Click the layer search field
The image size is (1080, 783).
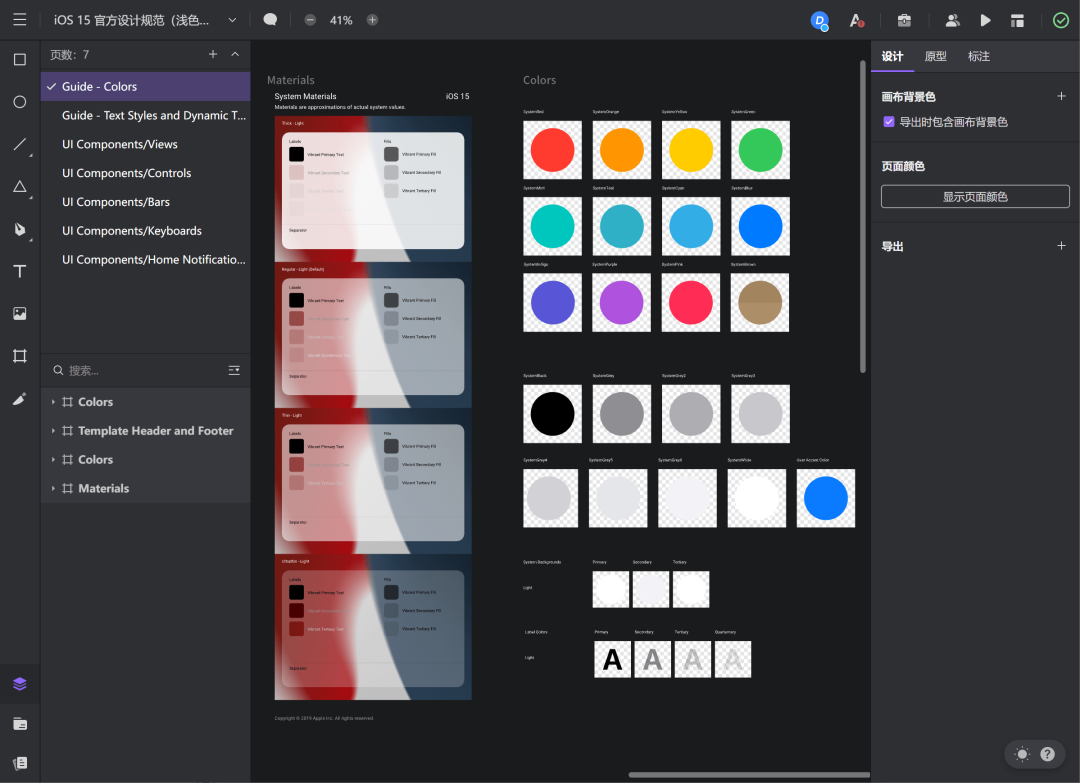click(138, 370)
